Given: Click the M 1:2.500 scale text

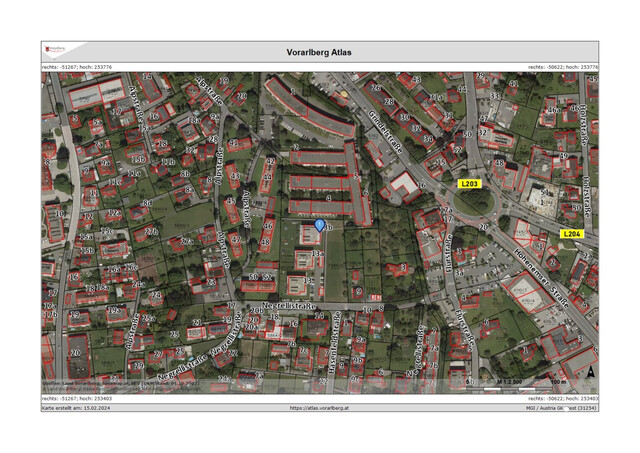Looking at the screenshot, I should point(509,382).
